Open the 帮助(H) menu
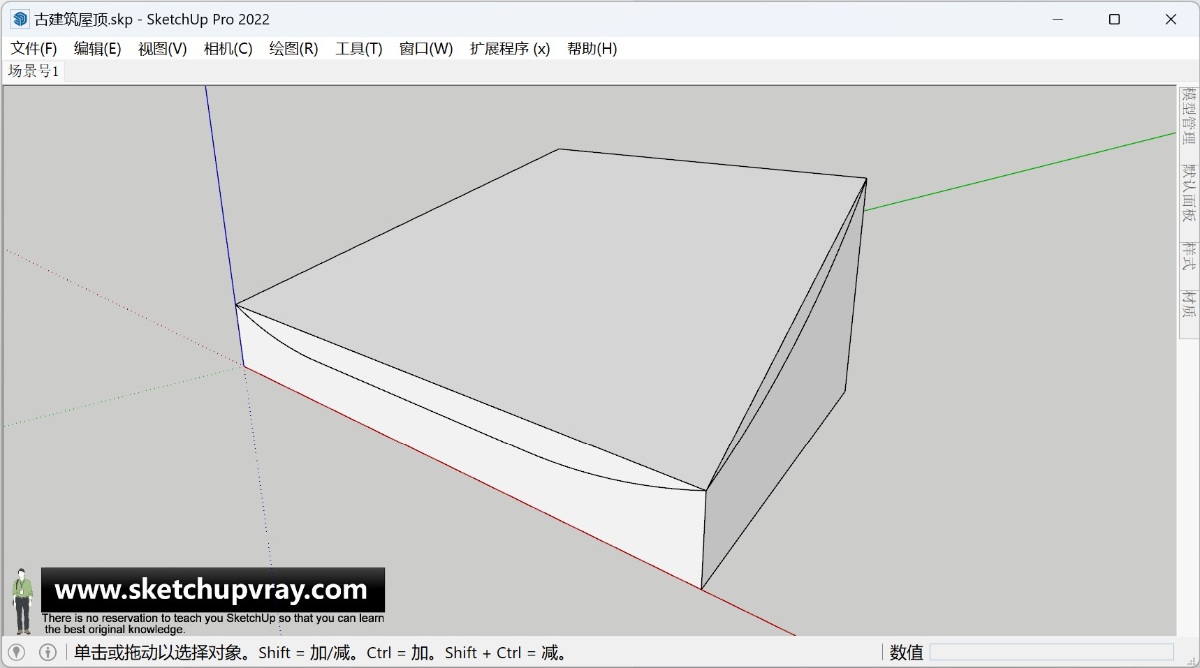1200x668 pixels. (593, 47)
